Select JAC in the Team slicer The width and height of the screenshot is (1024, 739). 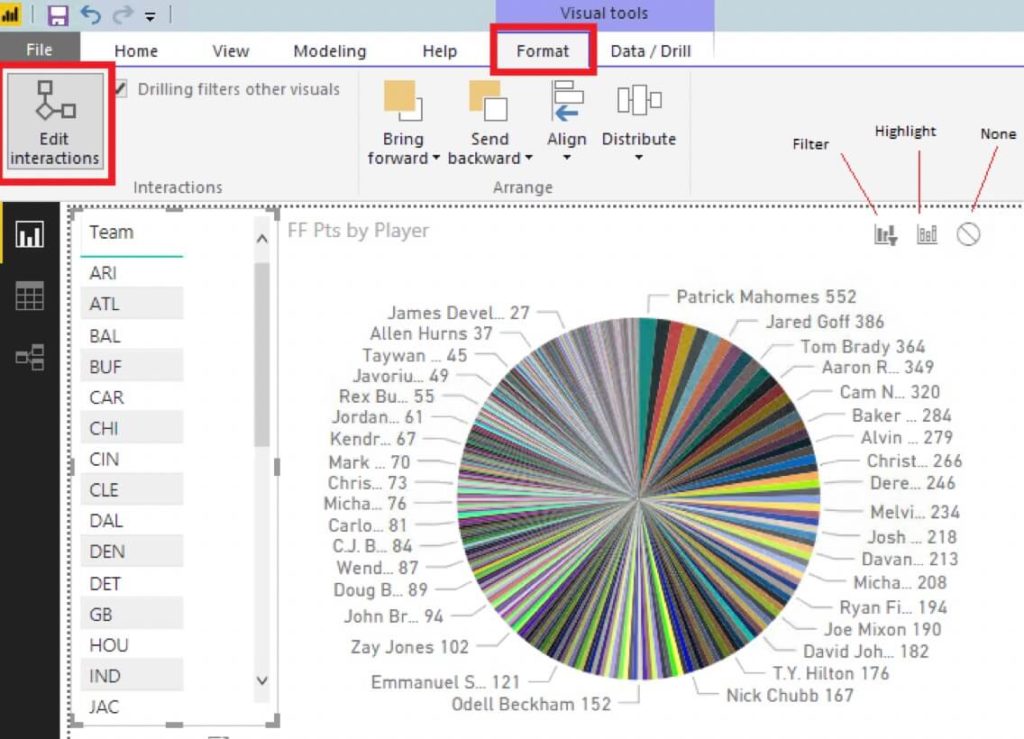tap(131, 706)
